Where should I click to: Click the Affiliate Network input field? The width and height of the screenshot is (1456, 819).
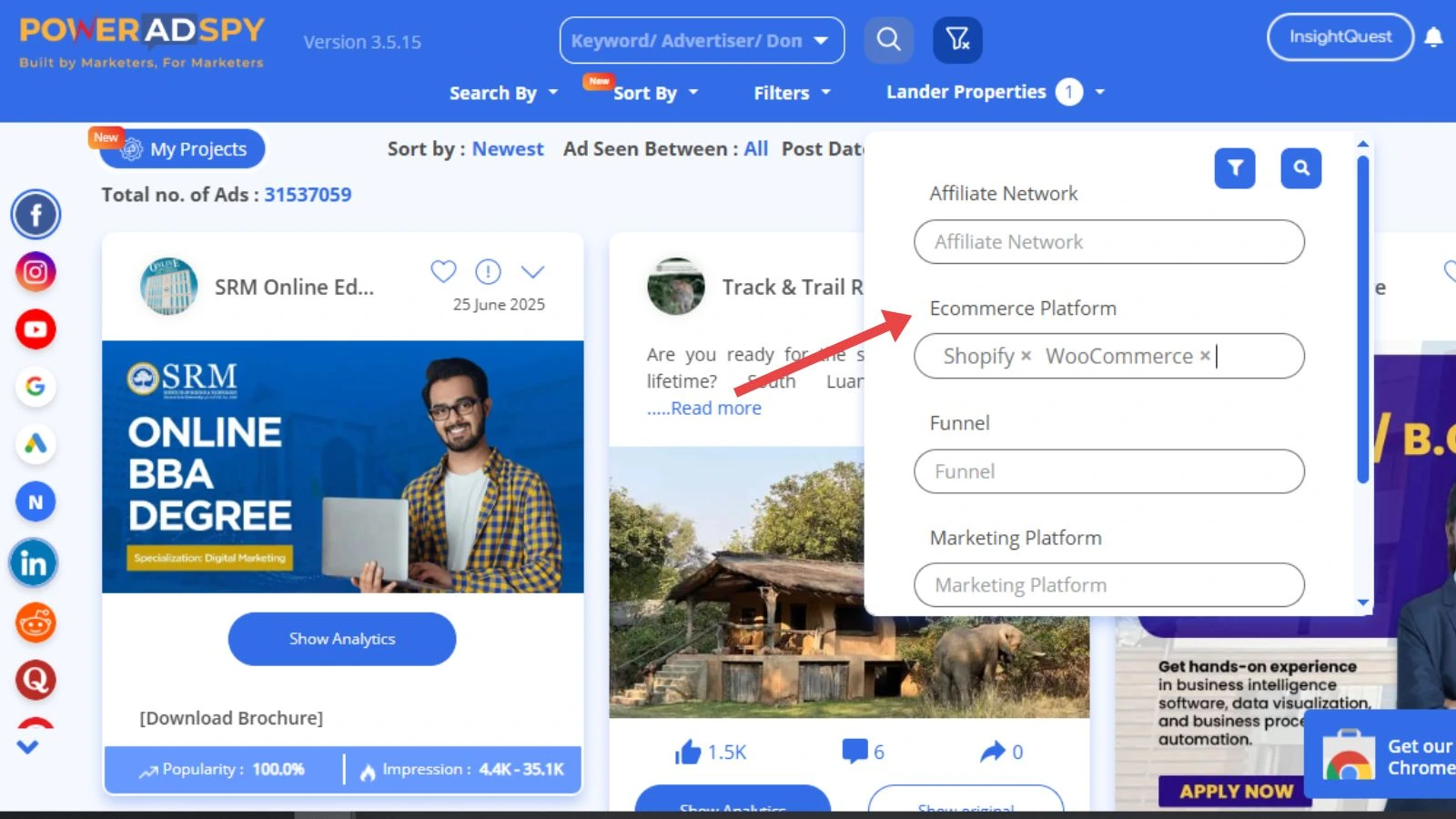pyautogui.click(x=1109, y=242)
